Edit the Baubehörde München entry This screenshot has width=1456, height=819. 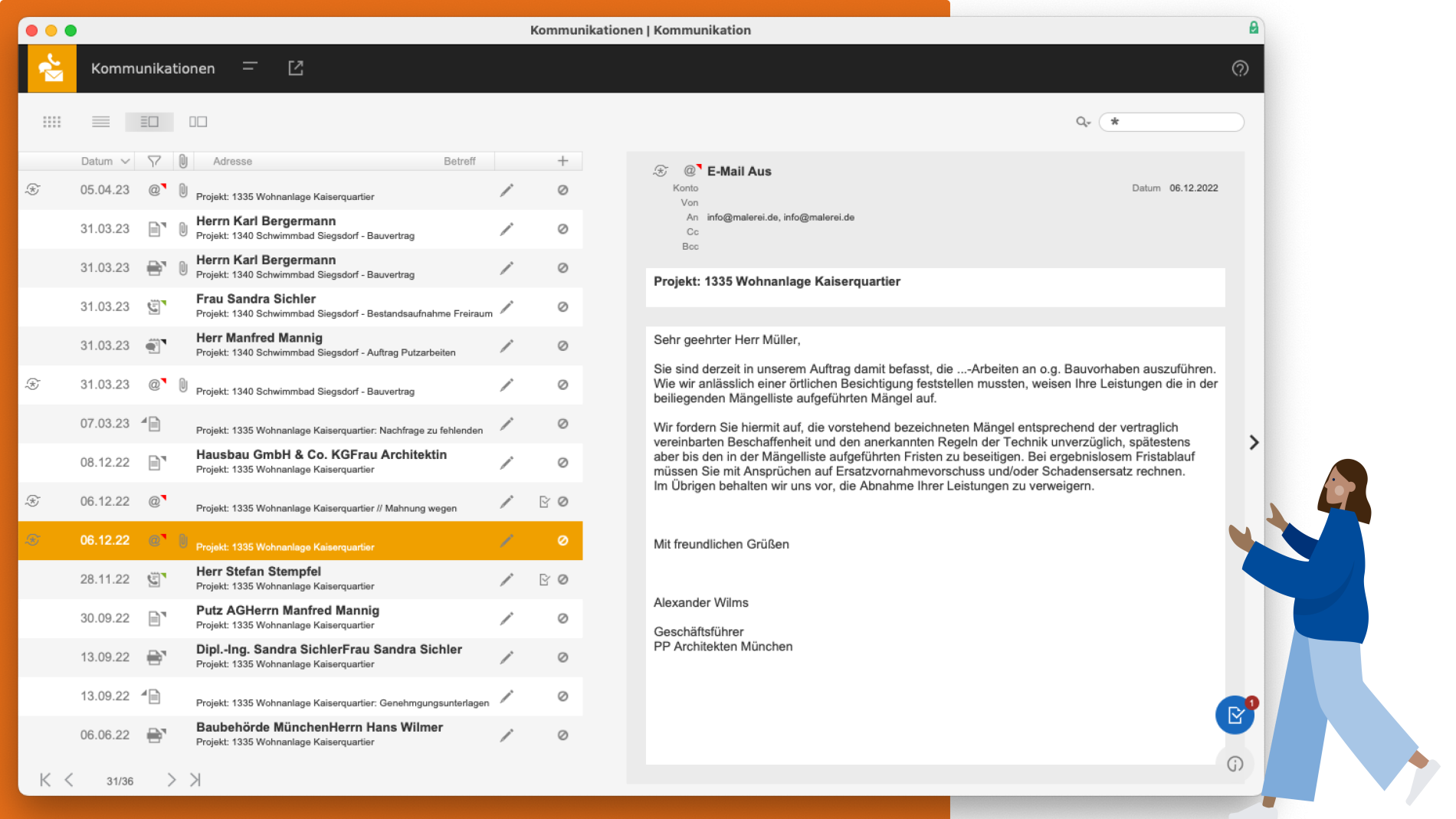tap(507, 735)
